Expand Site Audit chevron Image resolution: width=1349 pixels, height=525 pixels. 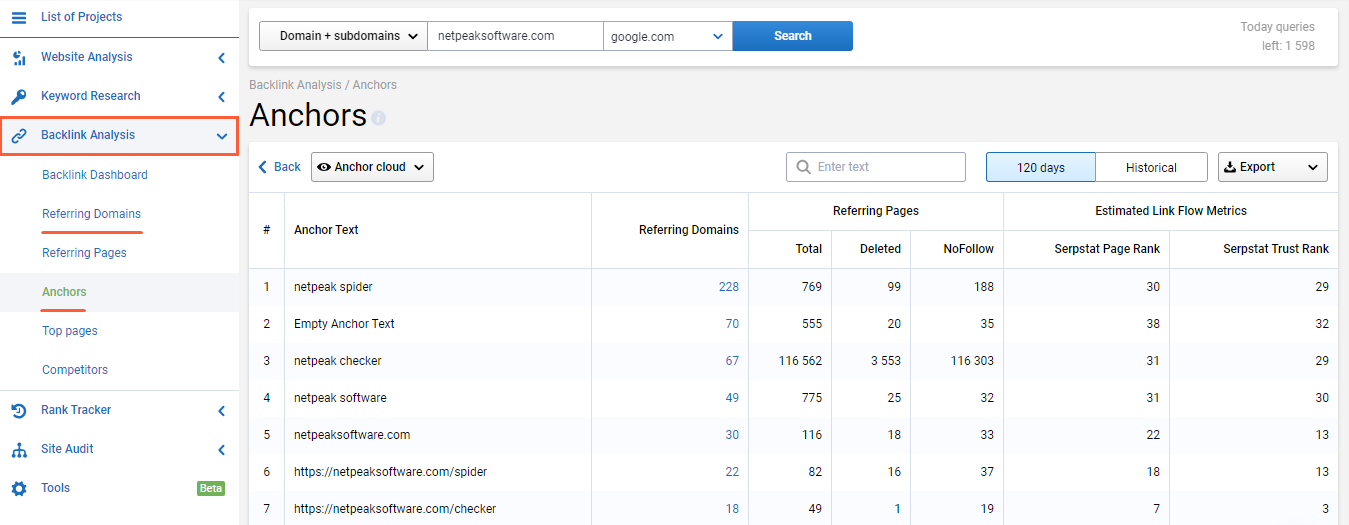pyautogui.click(x=222, y=450)
